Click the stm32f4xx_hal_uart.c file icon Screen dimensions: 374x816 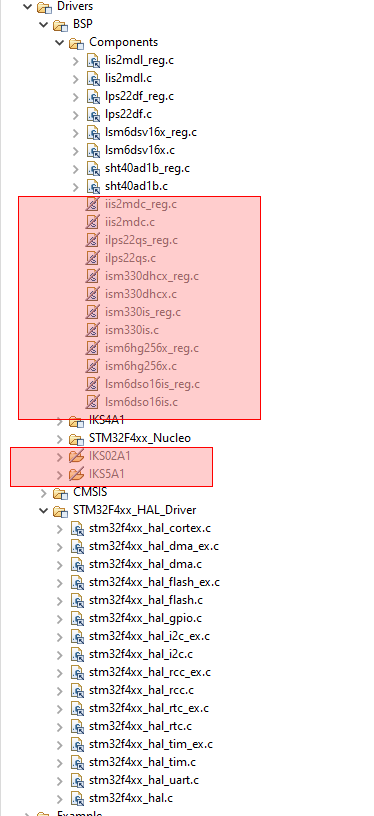pos(77,781)
